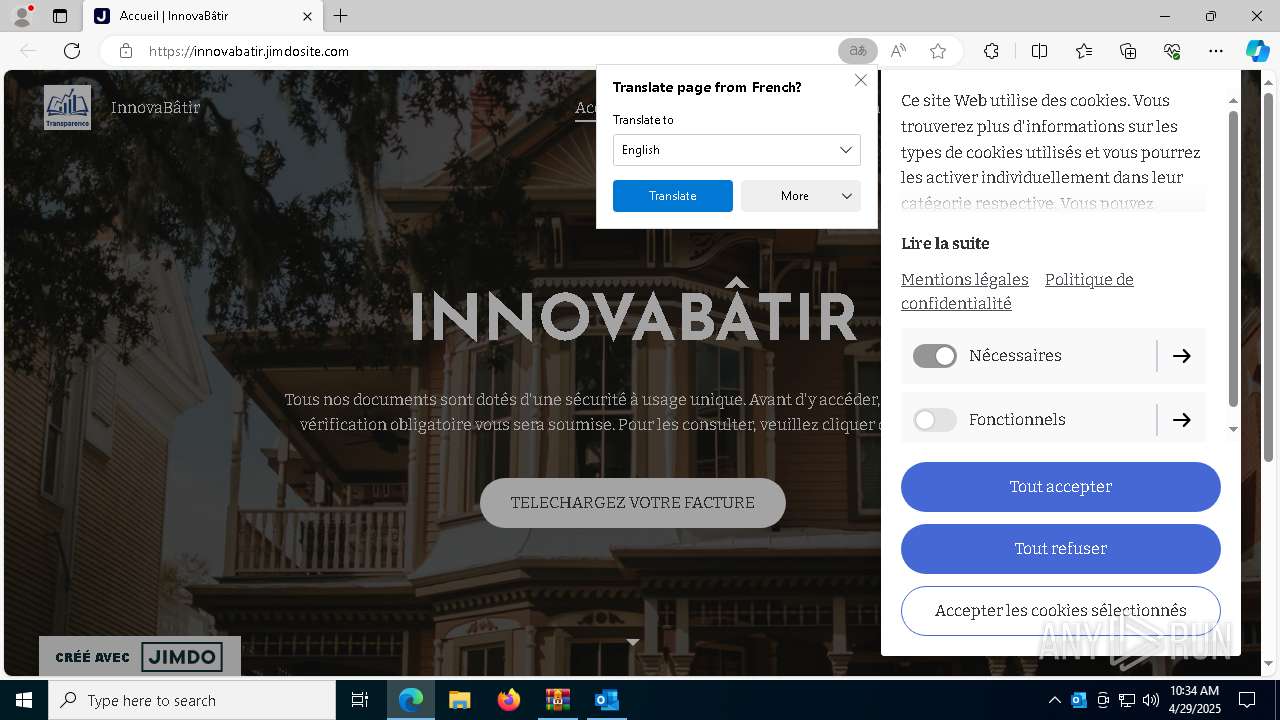
Task: Expand Lire la suite in cookie notice
Action: 945,243
